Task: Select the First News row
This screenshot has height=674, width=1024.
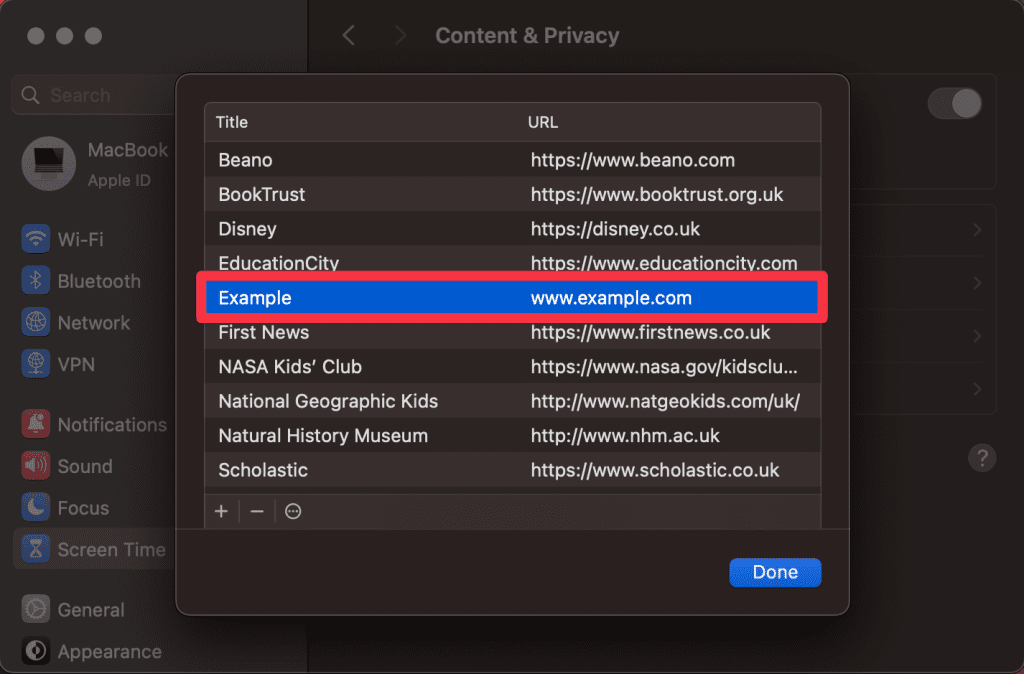Action: [x=513, y=332]
